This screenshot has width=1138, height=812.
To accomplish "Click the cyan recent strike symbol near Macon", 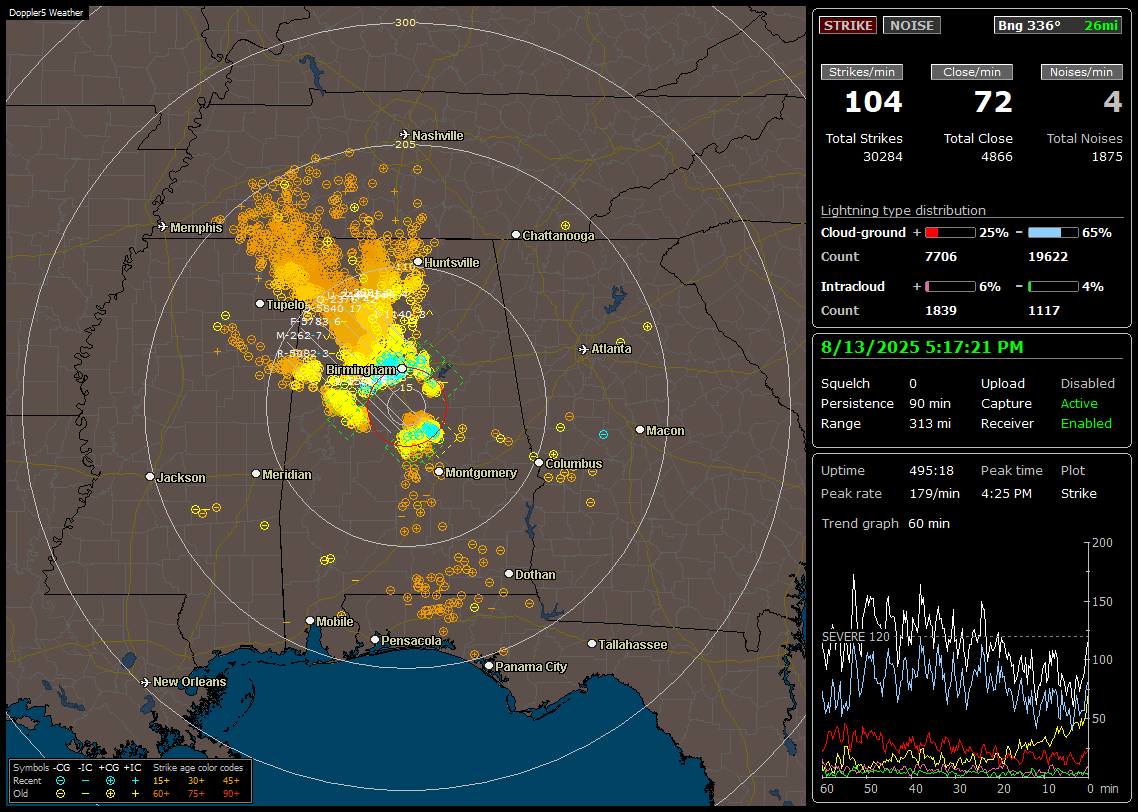I will click(x=603, y=435).
